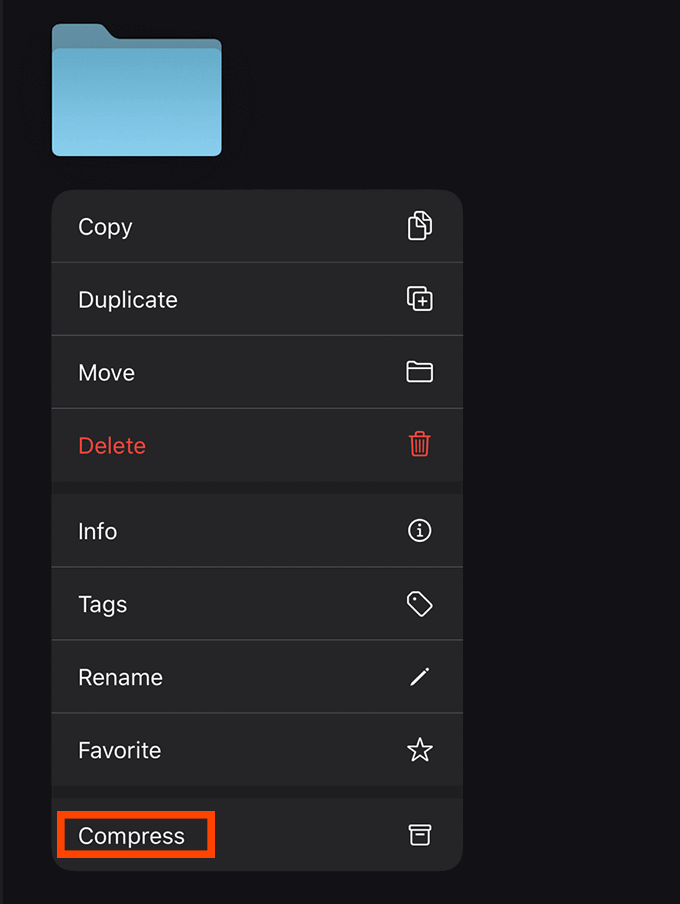The width and height of the screenshot is (680, 904).
Task: Click the Tags label icon
Action: (x=420, y=604)
